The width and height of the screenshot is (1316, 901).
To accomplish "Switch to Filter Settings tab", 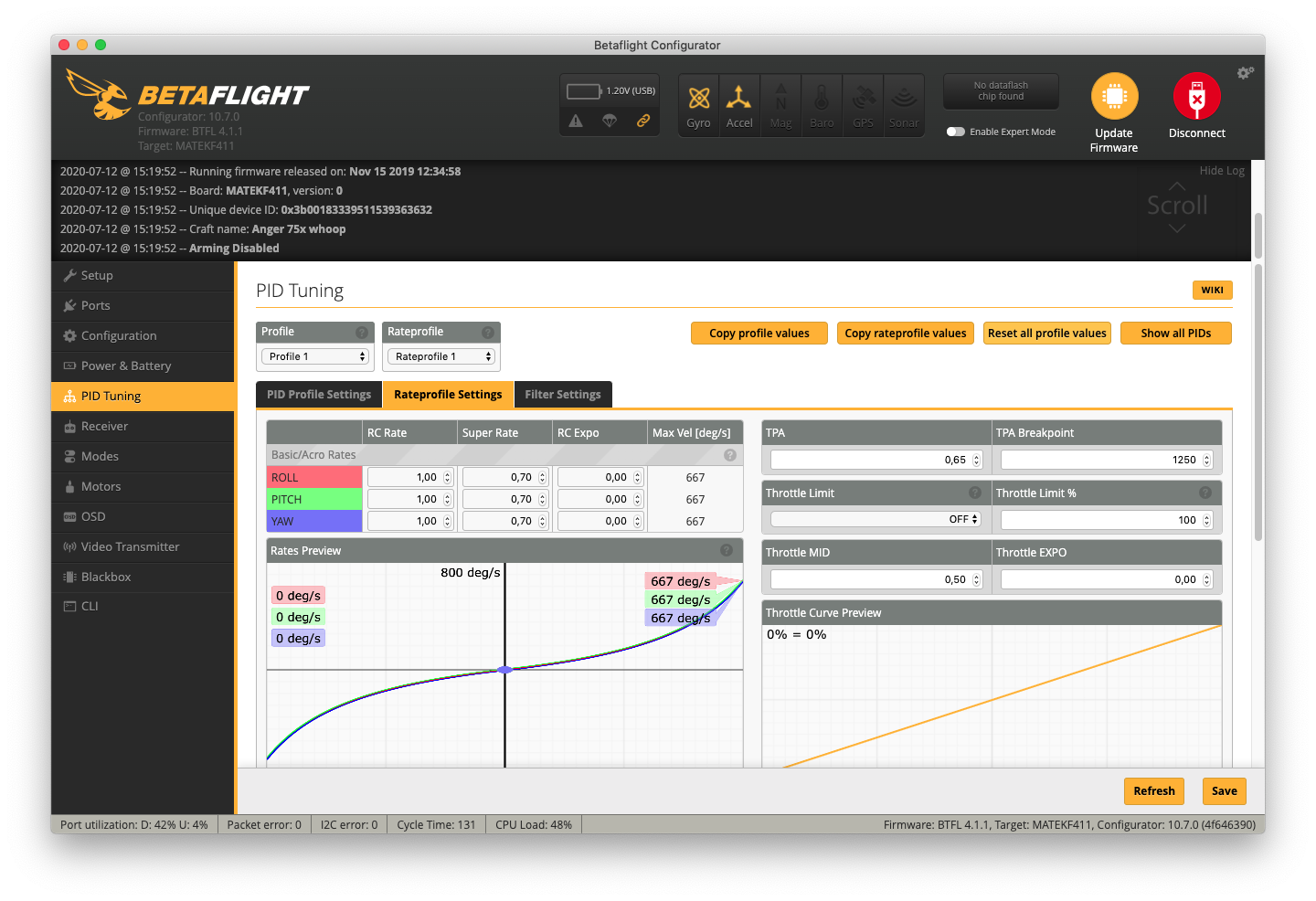I will (563, 395).
